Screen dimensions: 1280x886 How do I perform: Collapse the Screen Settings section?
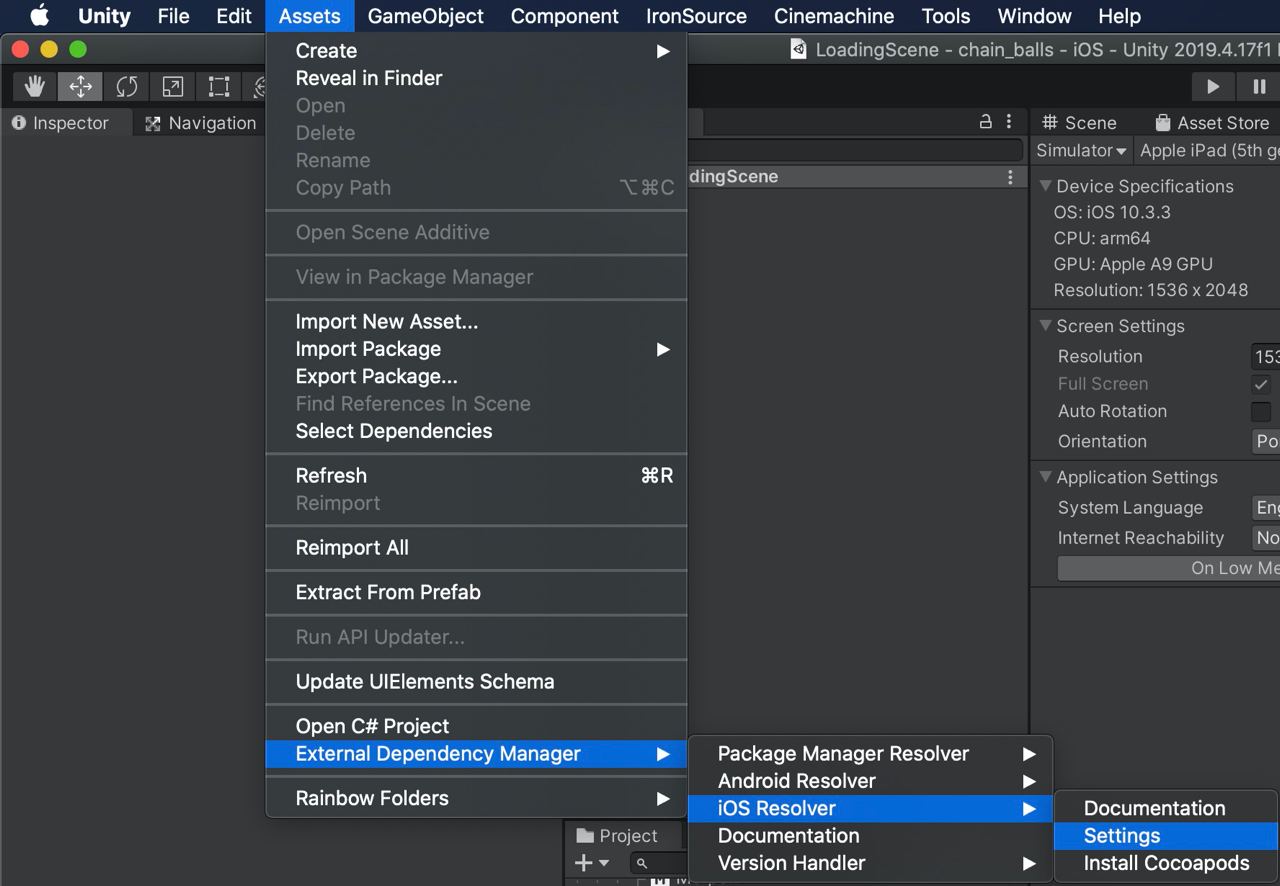[x=1046, y=326]
